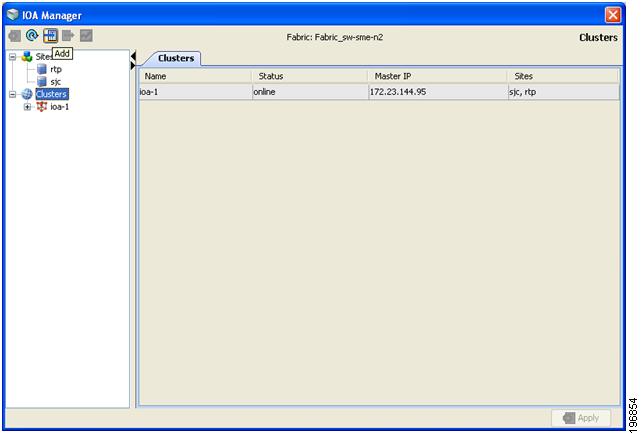Click the Sites tree node icon
The image size is (641, 433).
click(x=27, y=56)
